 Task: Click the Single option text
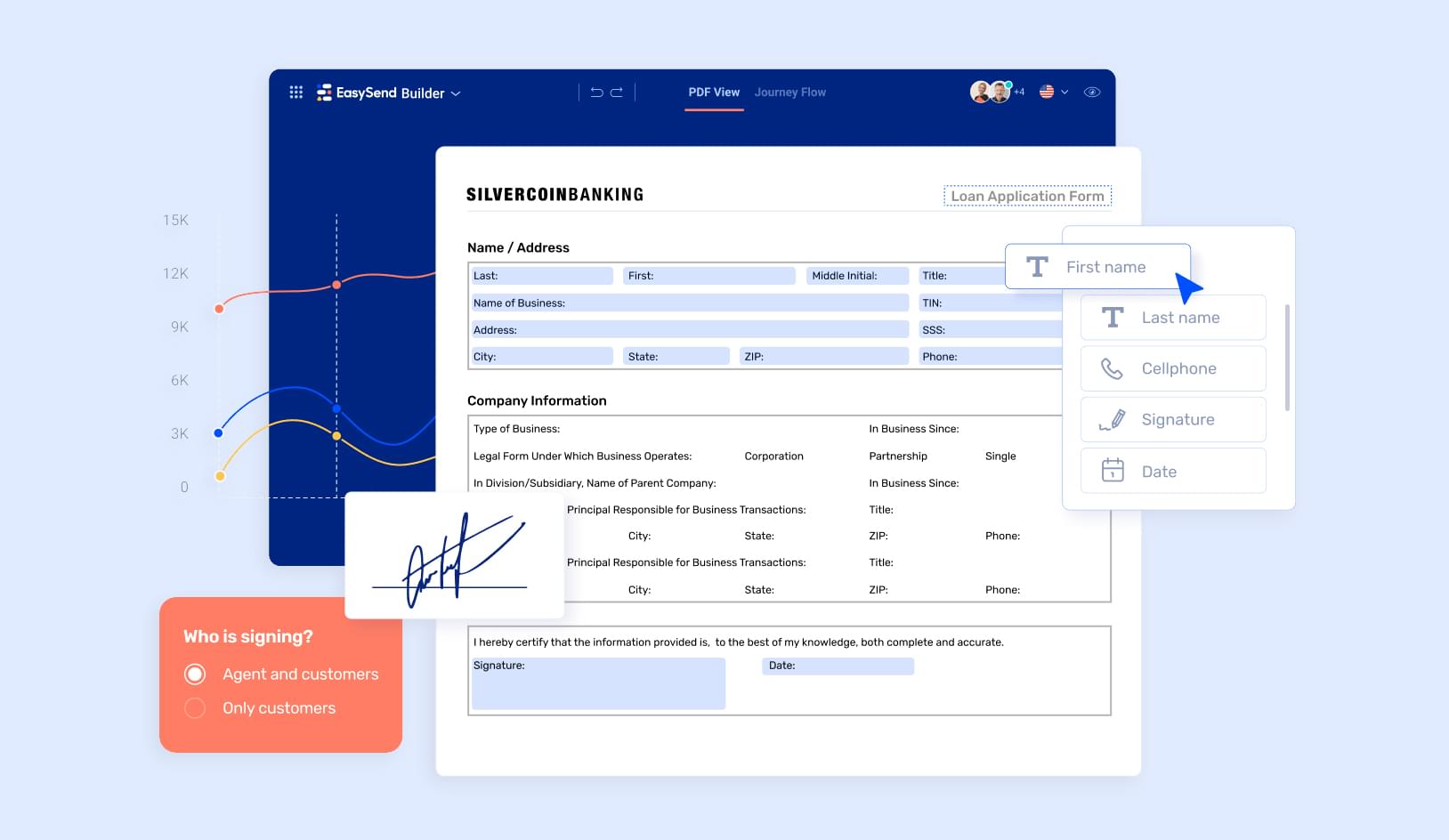(1000, 456)
